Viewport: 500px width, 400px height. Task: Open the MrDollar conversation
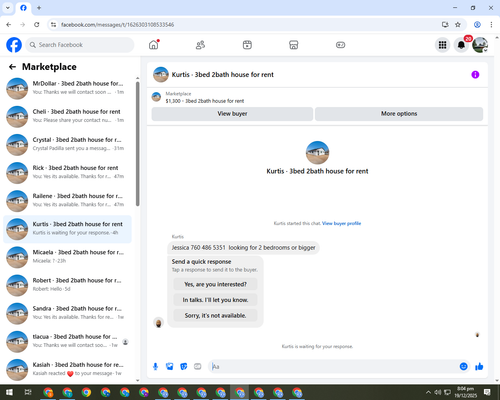pos(67,88)
